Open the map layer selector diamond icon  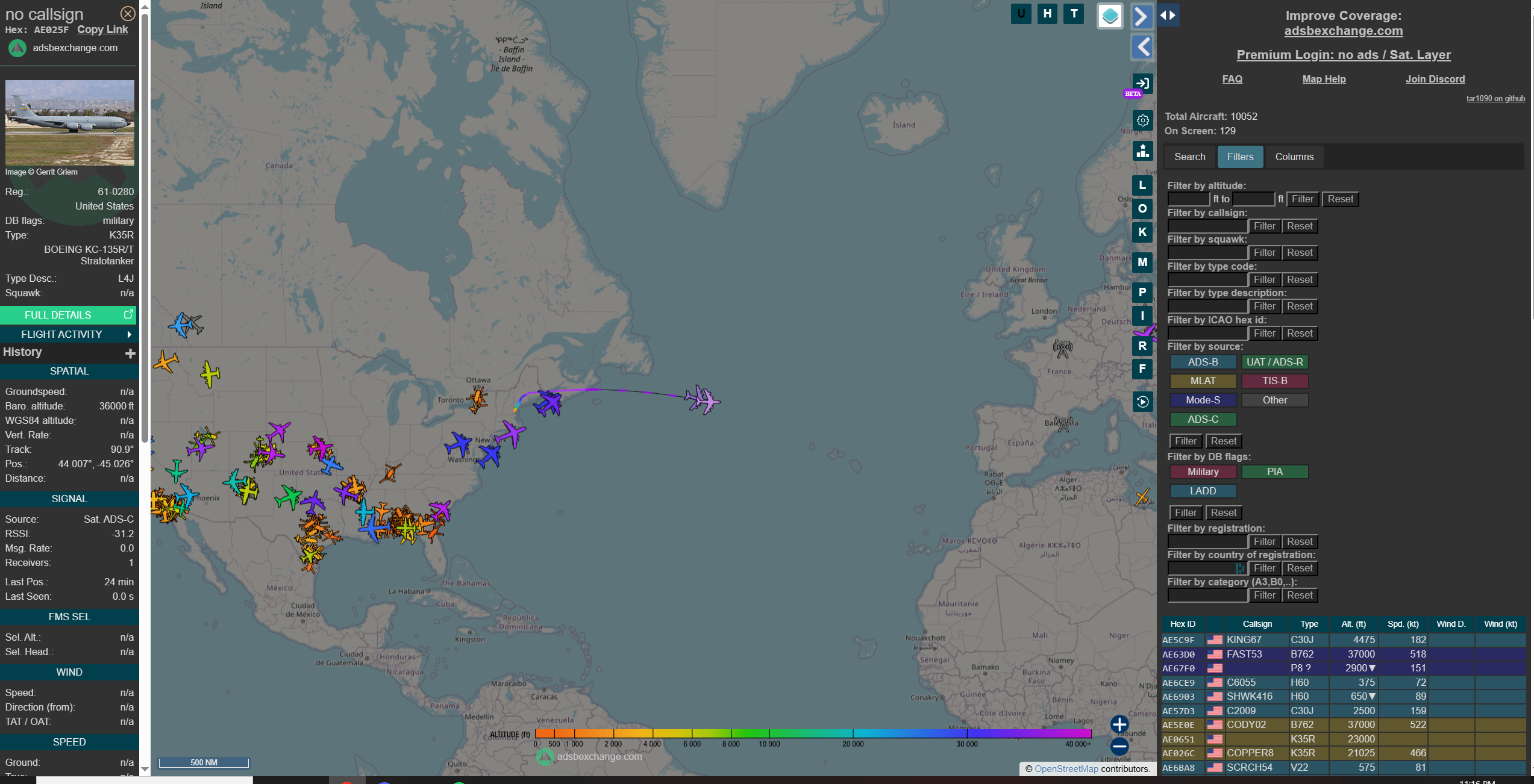1110,16
